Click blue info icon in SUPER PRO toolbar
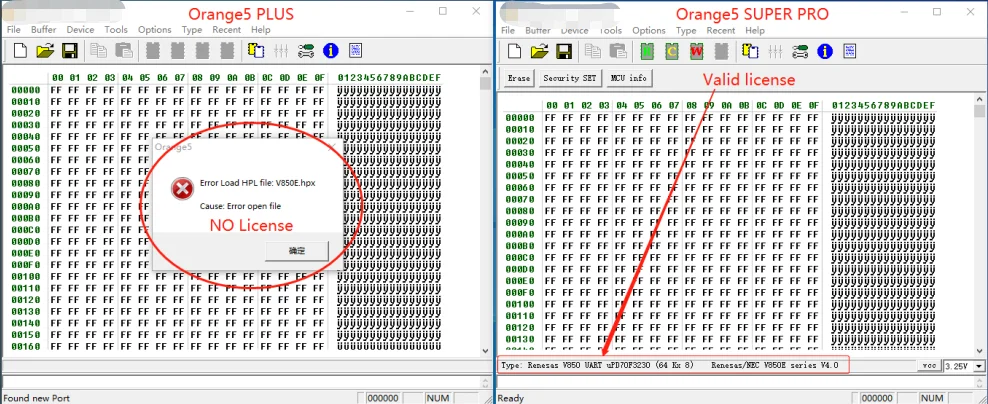The height and width of the screenshot is (404, 988). (825, 51)
